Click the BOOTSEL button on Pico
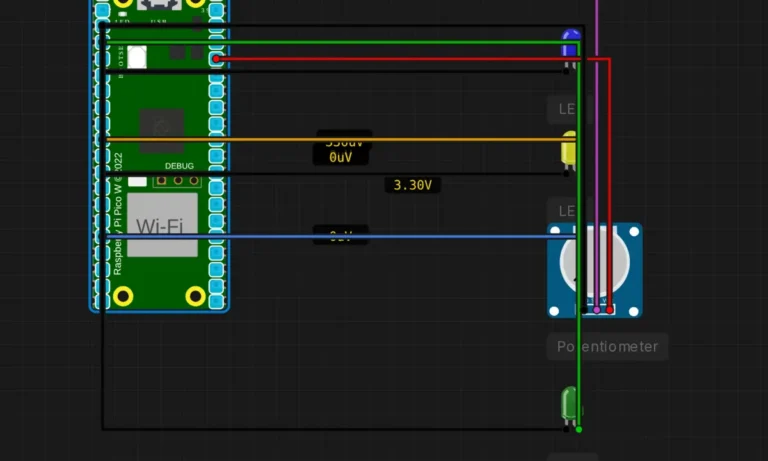The image size is (768, 461). tap(137, 57)
